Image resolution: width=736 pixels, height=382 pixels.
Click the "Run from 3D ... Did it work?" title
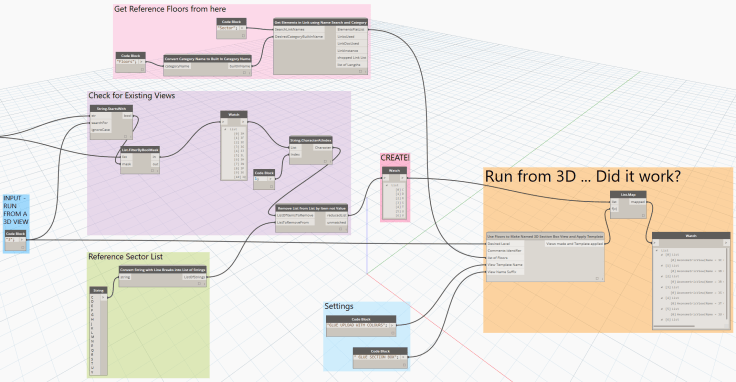click(583, 176)
